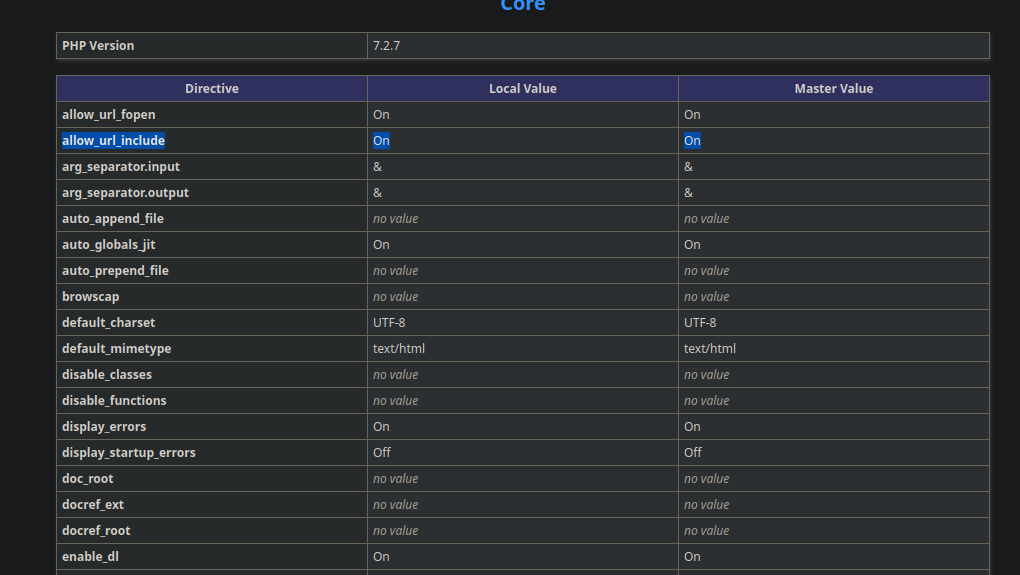Click the docref_root directive name
The height and width of the screenshot is (575, 1020).
tap(96, 531)
